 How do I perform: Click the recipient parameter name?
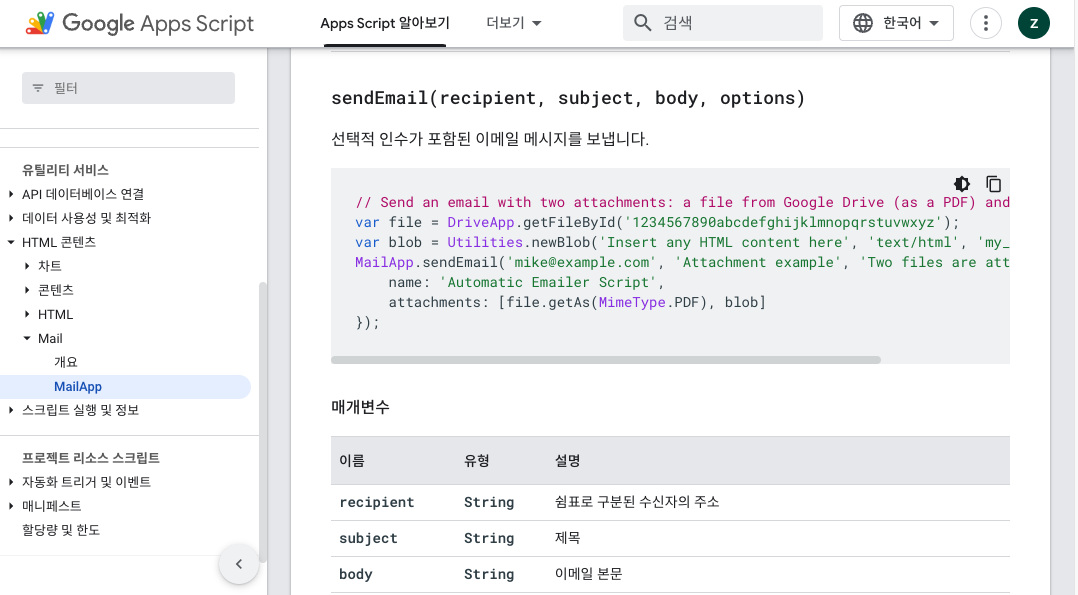pyautogui.click(x=377, y=502)
